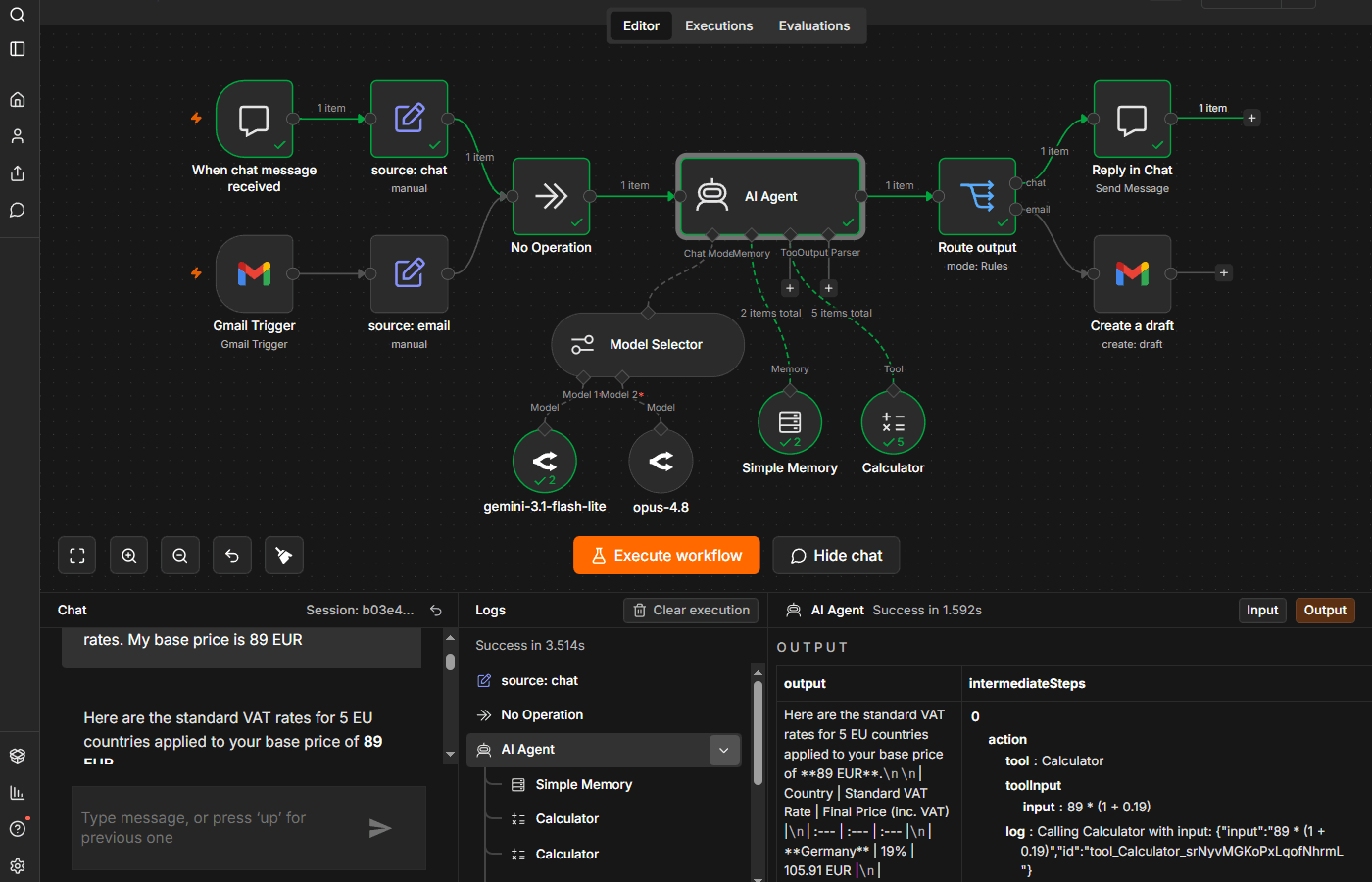
Task: Send chat message arrow button
Action: tap(380, 828)
